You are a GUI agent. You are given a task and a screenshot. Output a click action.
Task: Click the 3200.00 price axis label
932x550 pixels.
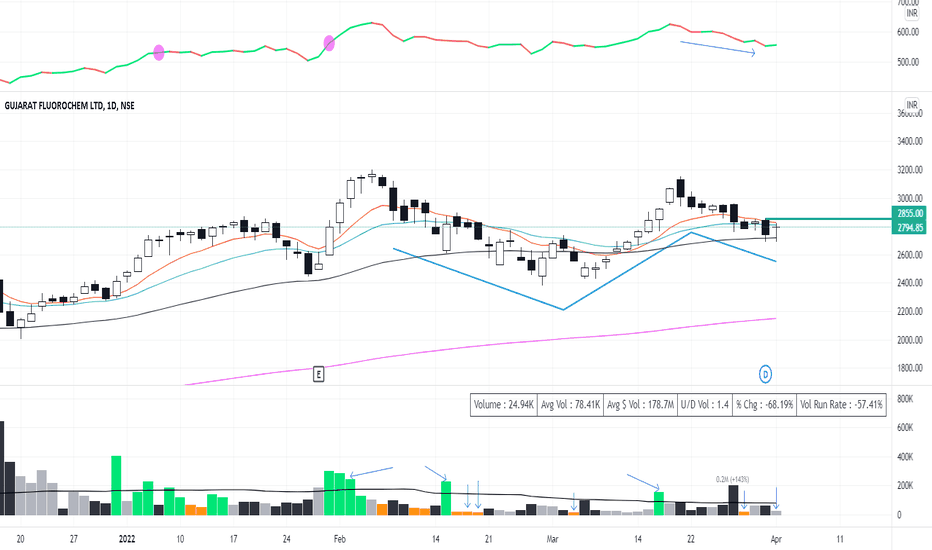pos(909,170)
